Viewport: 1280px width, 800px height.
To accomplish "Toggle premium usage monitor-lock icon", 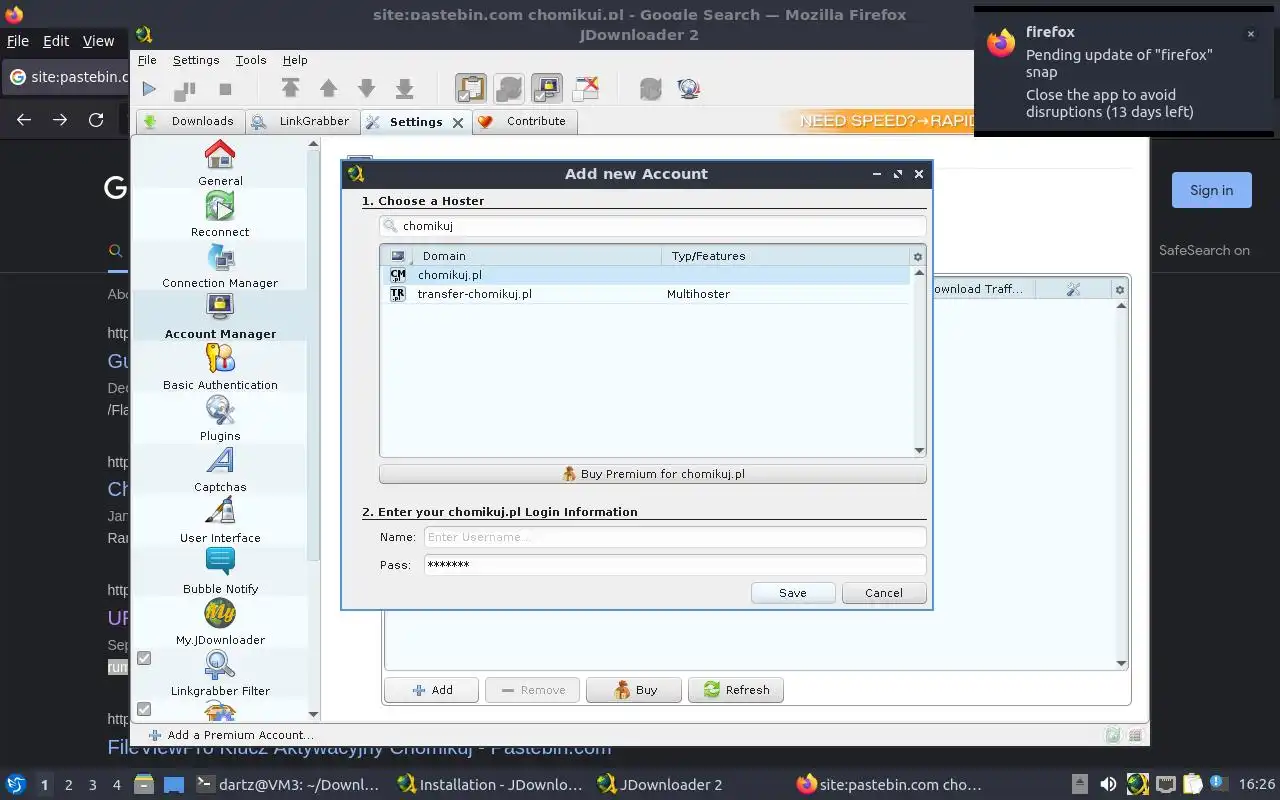I will click(x=547, y=89).
